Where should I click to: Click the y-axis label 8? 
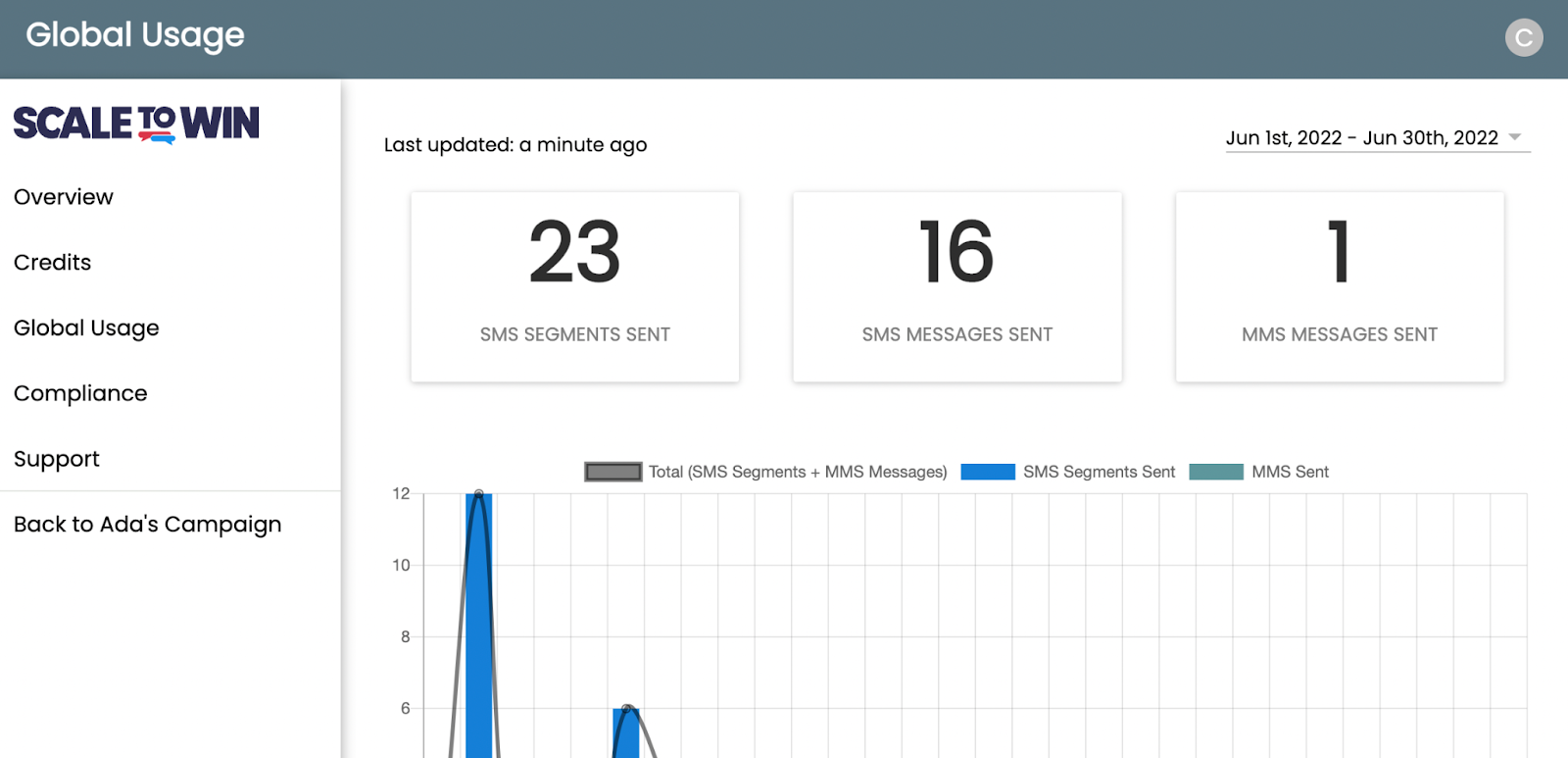pyautogui.click(x=405, y=636)
